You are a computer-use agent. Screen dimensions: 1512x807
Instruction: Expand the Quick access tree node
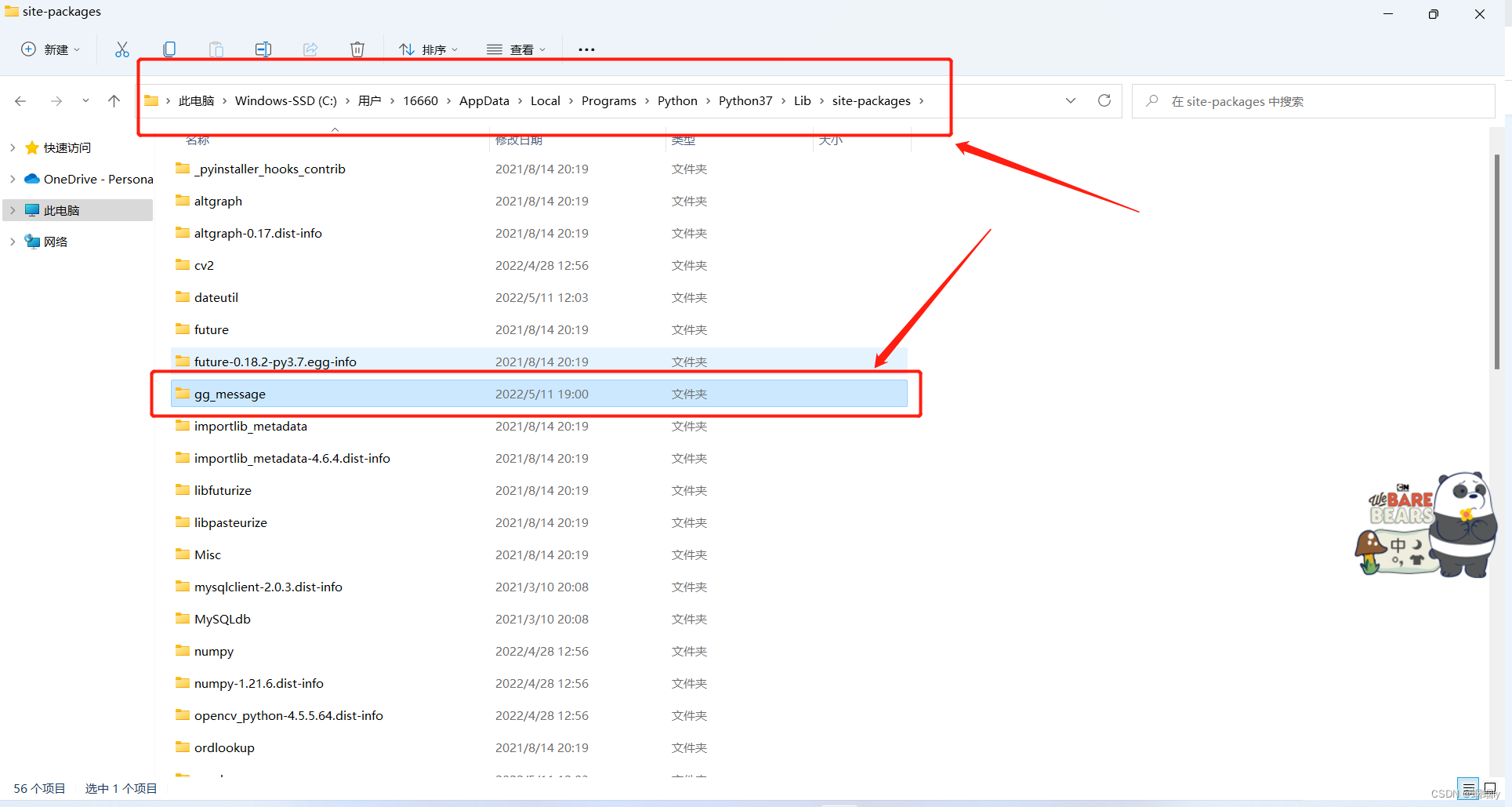coord(13,147)
